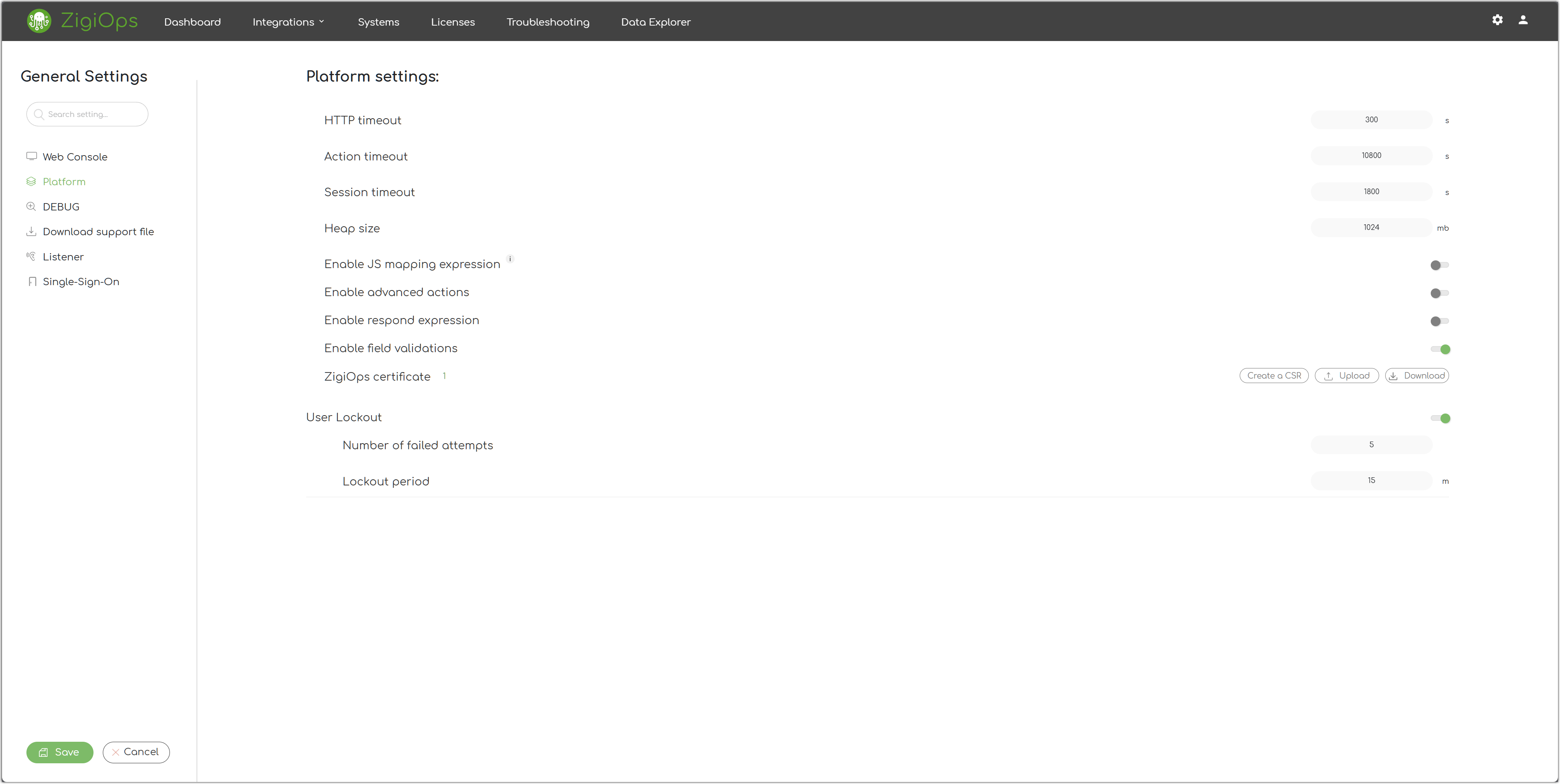Viewport: 1560px width, 784px height.
Task: Click the user profile icon
Action: coord(1523,20)
